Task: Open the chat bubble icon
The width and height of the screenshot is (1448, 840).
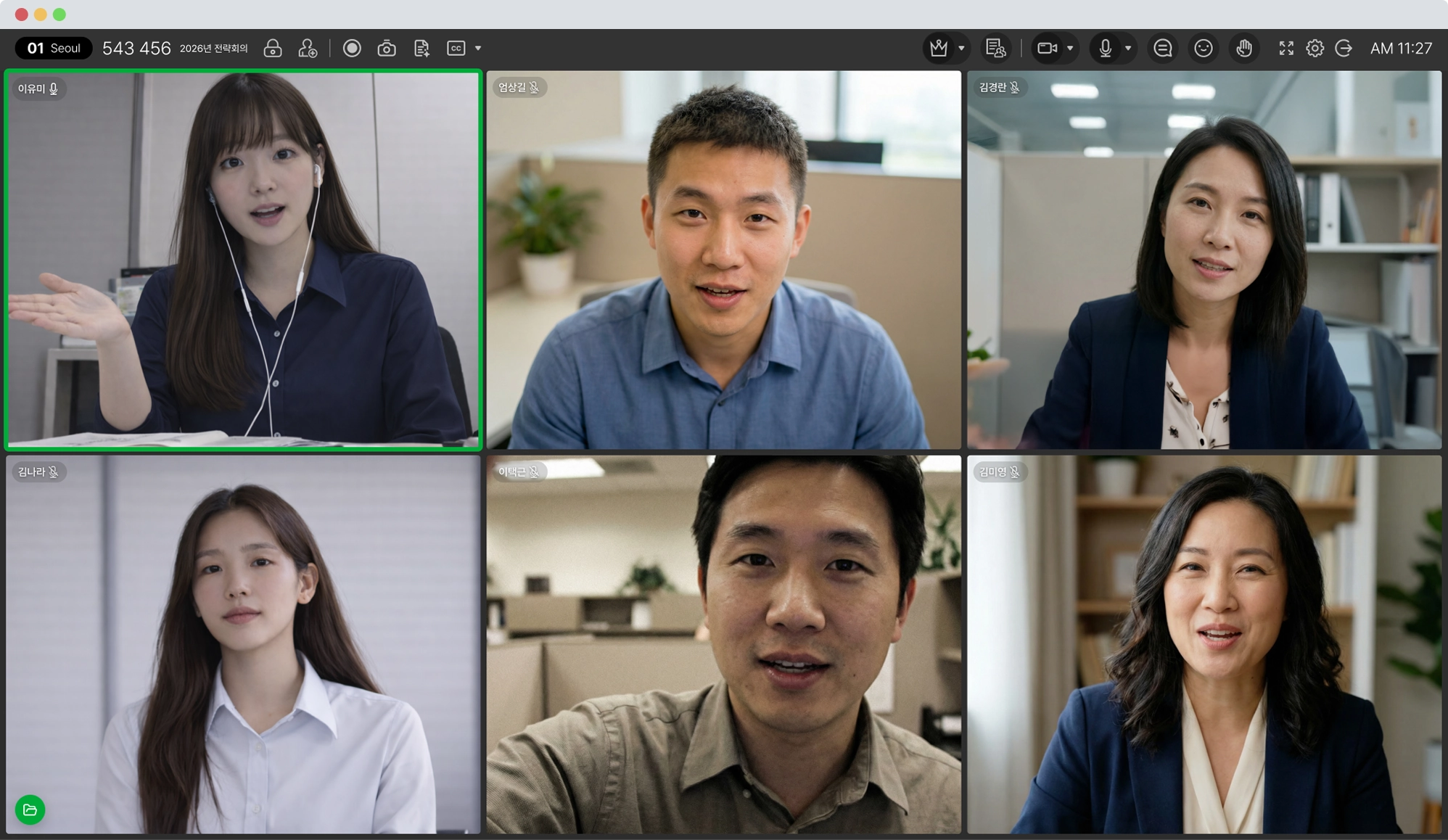Action: click(1163, 48)
